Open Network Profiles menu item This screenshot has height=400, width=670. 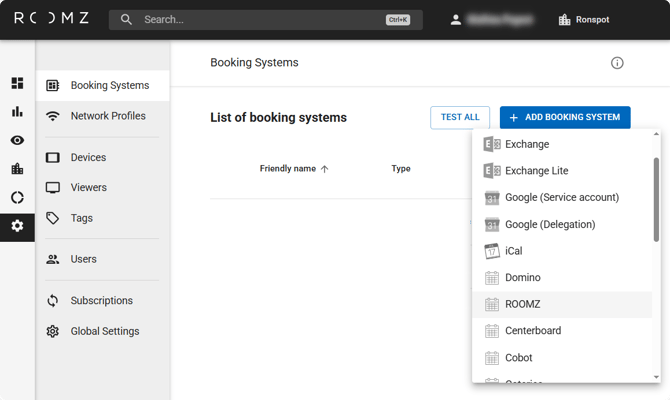103,116
